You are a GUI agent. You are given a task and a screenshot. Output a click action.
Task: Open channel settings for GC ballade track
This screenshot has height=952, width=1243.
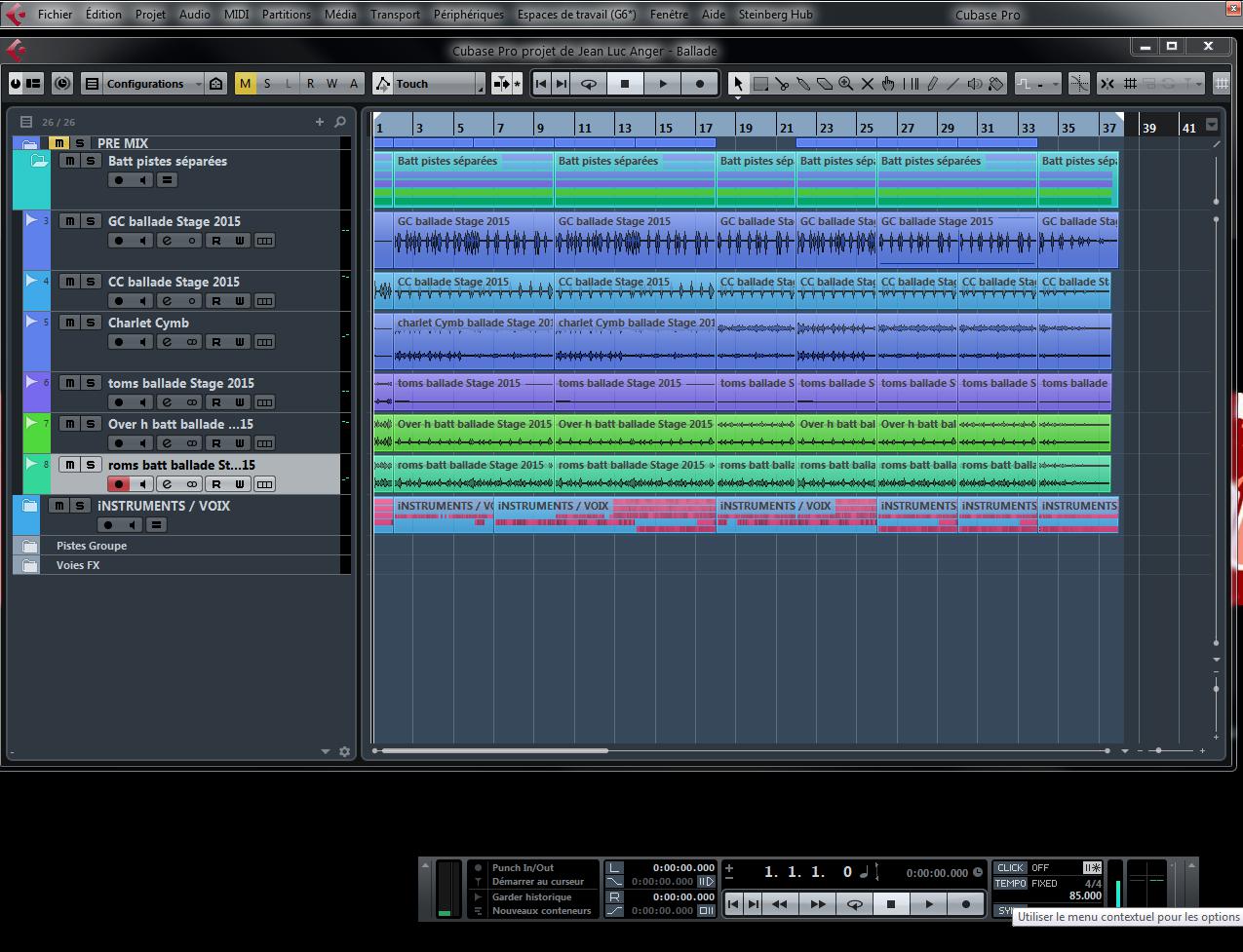(167, 241)
